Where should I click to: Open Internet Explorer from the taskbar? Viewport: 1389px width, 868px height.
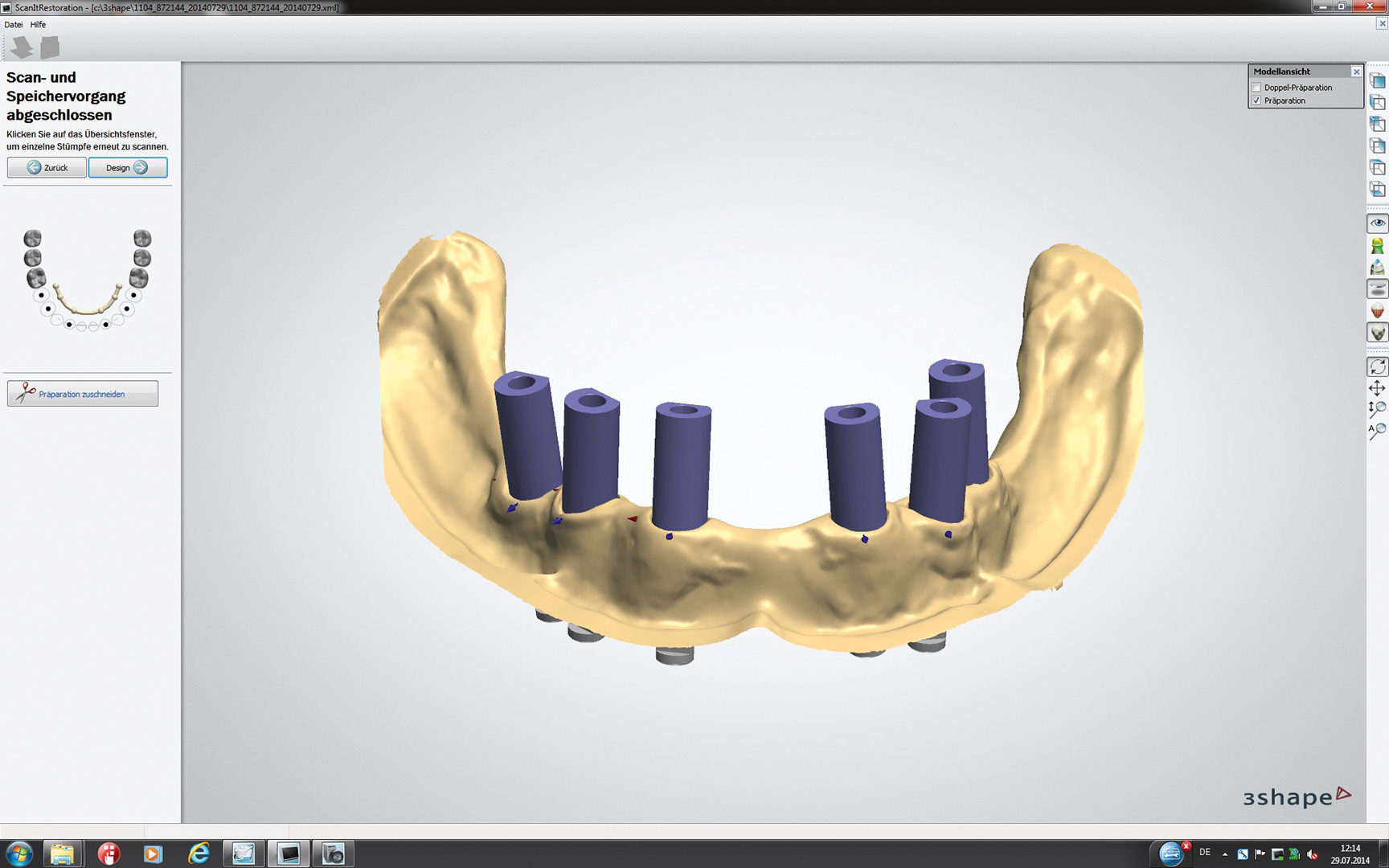coord(198,854)
